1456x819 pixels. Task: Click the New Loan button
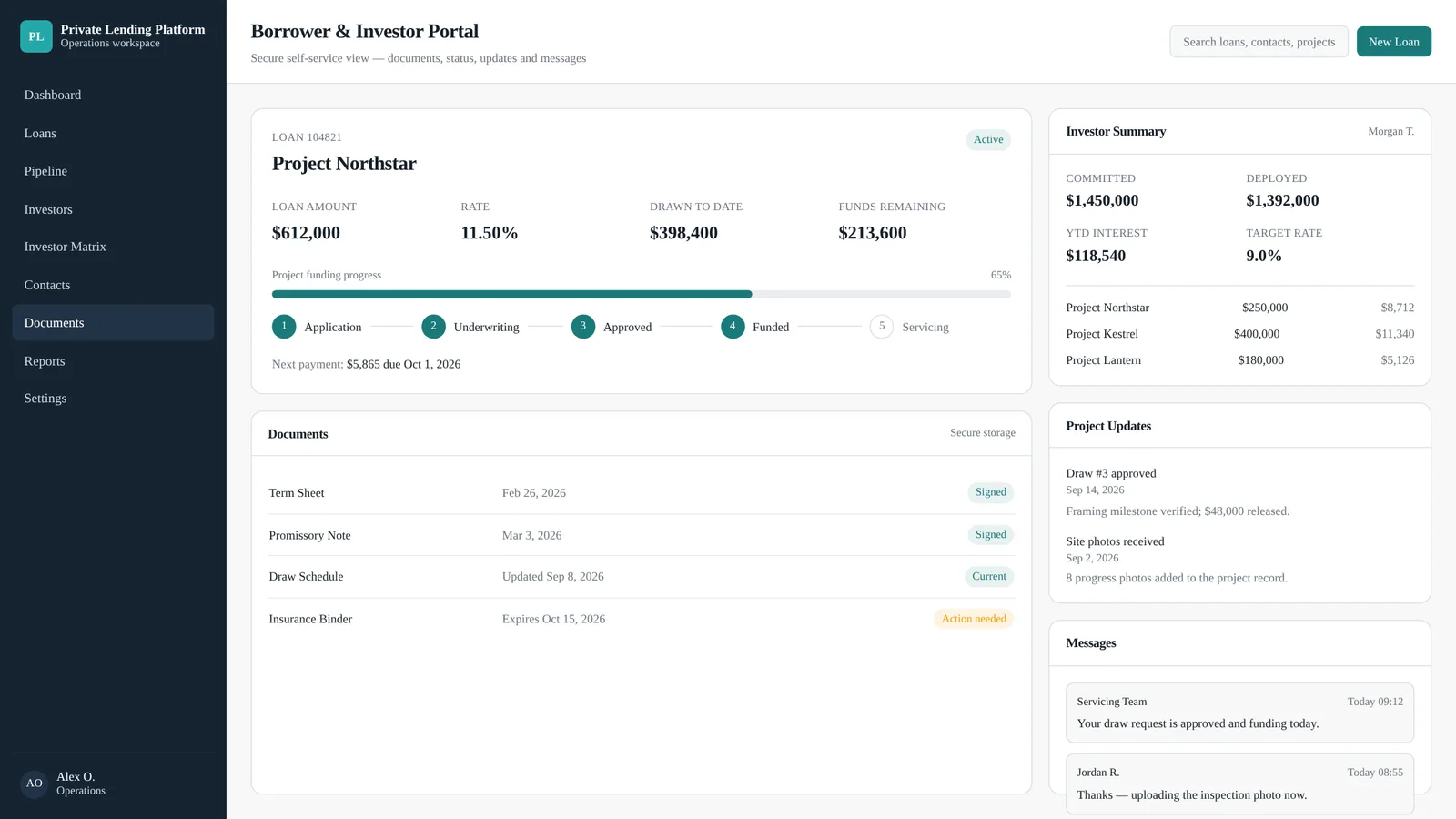(1393, 42)
